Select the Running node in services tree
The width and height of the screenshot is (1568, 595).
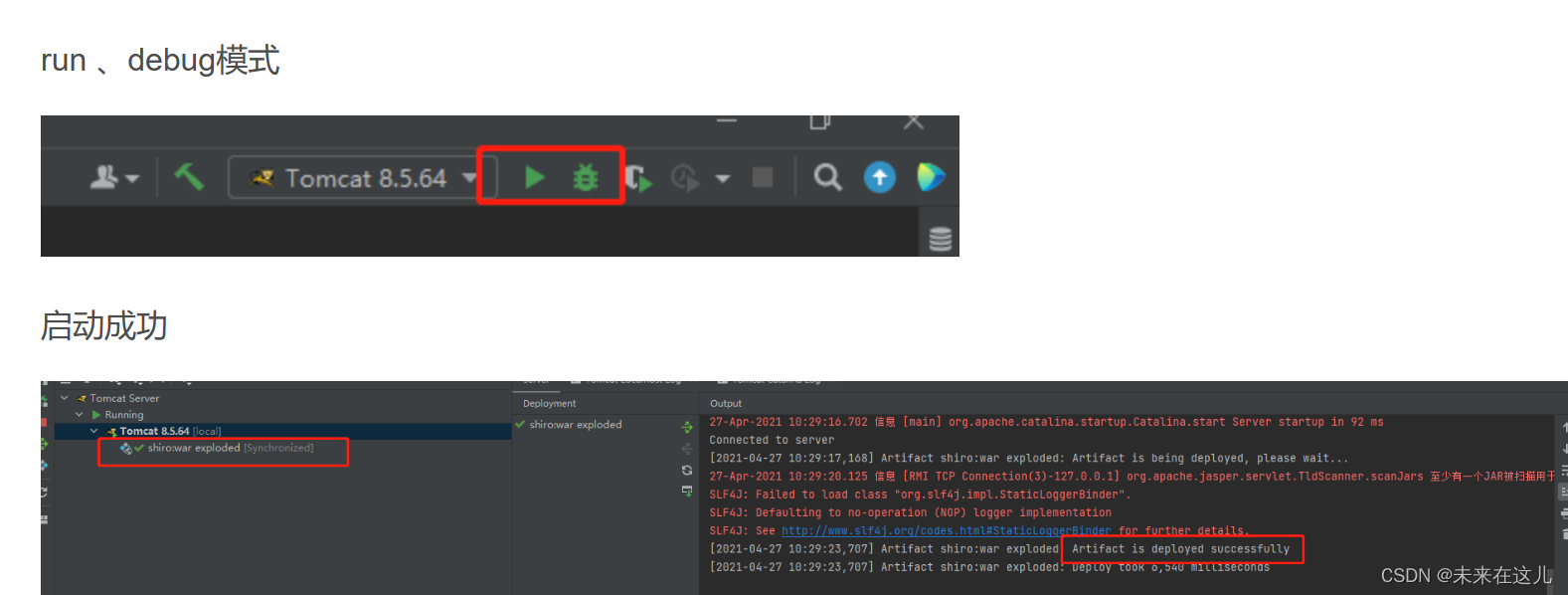123,415
